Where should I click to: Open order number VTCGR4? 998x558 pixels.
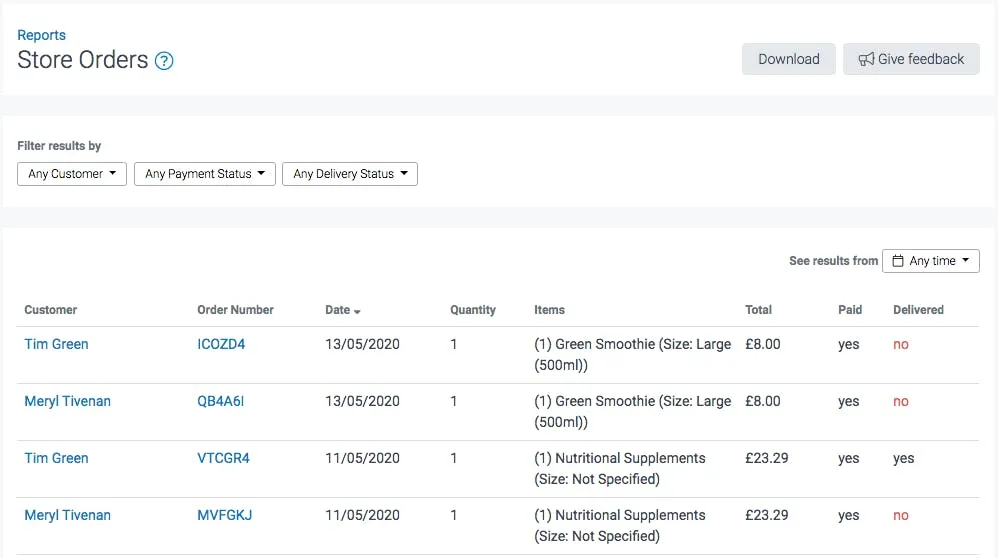coord(223,458)
